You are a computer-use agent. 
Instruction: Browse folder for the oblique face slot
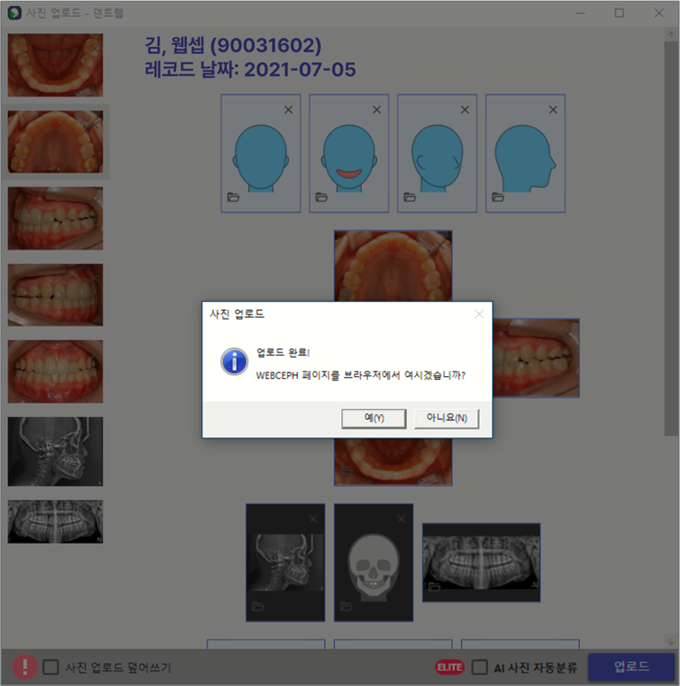(x=410, y=197)
